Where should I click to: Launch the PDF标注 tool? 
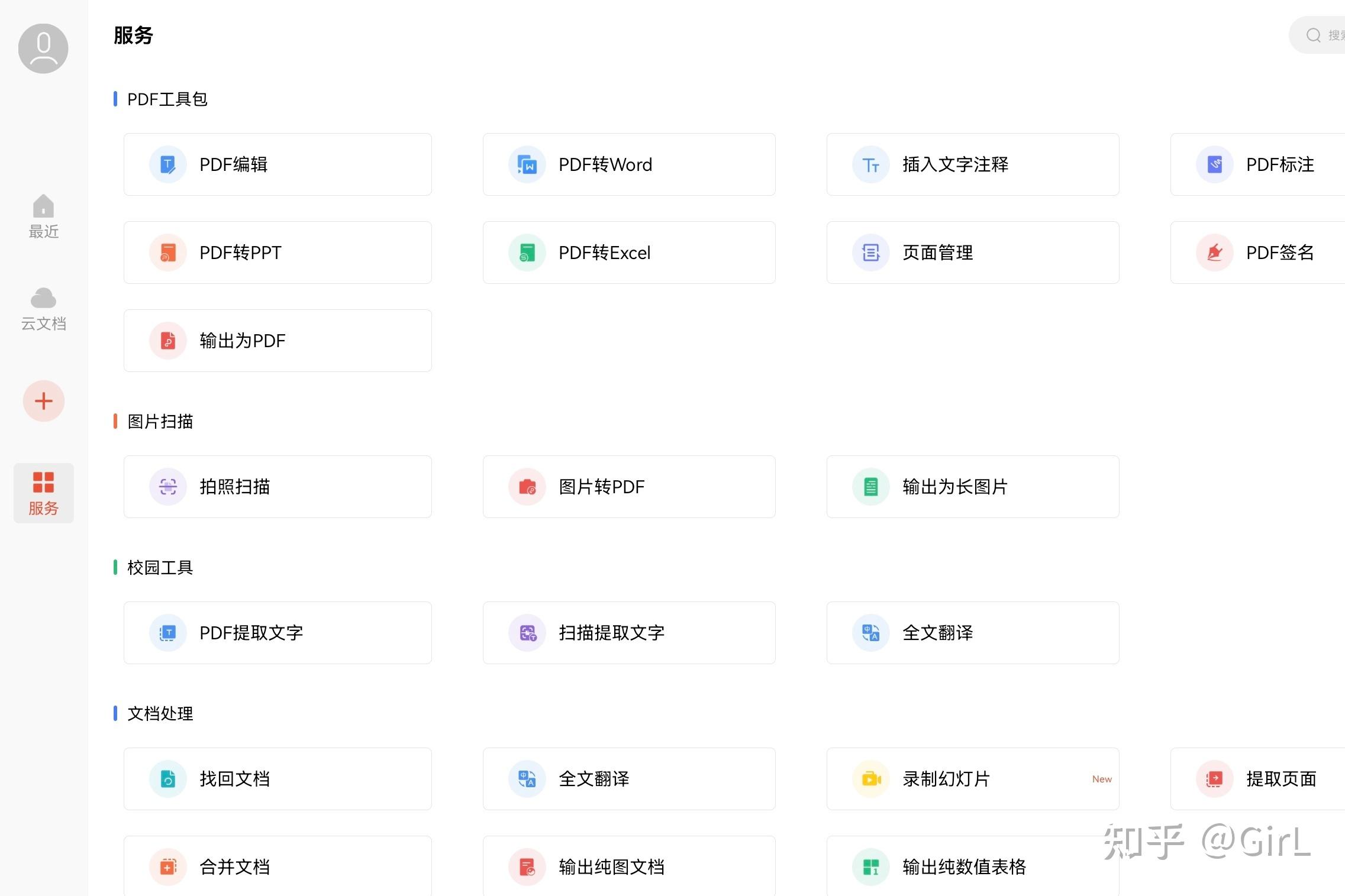point(1278,164)
